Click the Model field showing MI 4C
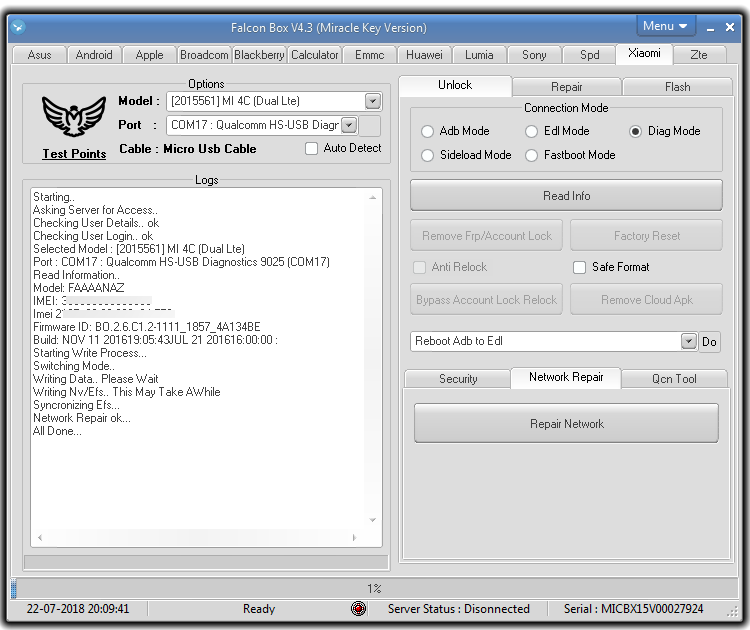Screen dimensions: 750x630 (274, 101)
